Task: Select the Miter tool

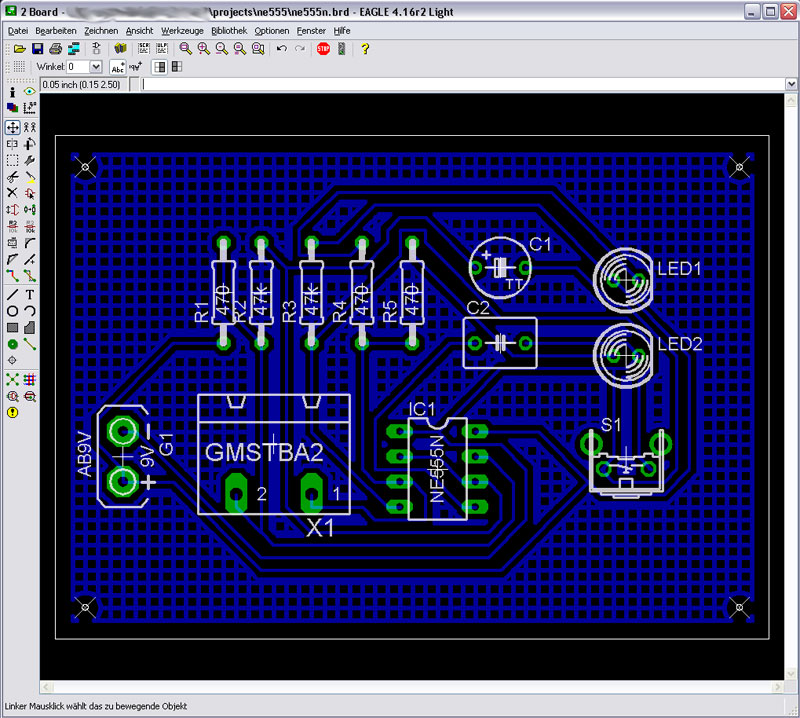Action: (x=30, y=243)
